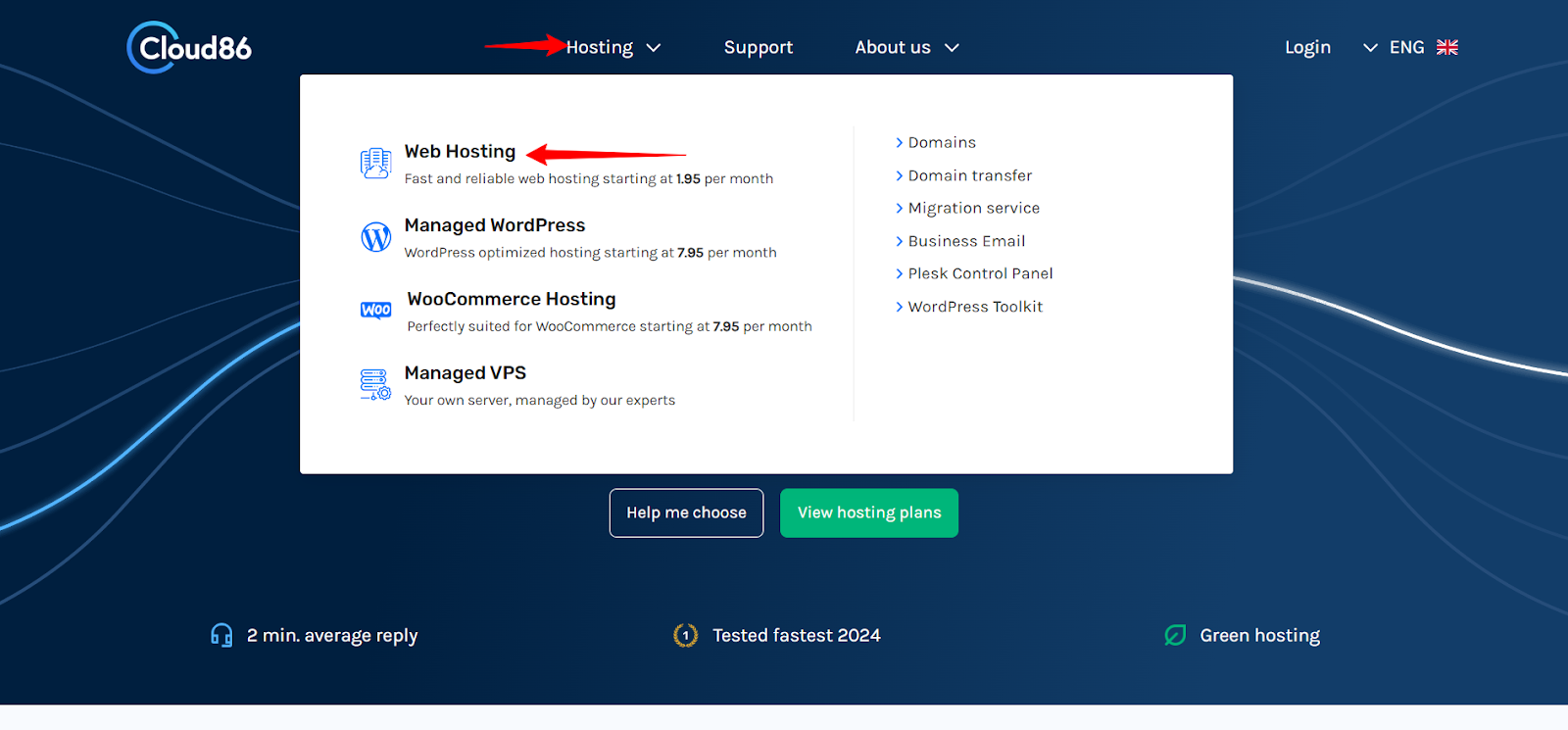Click the chevron before Migration service
1568x730 pixels.
[899, 208]
